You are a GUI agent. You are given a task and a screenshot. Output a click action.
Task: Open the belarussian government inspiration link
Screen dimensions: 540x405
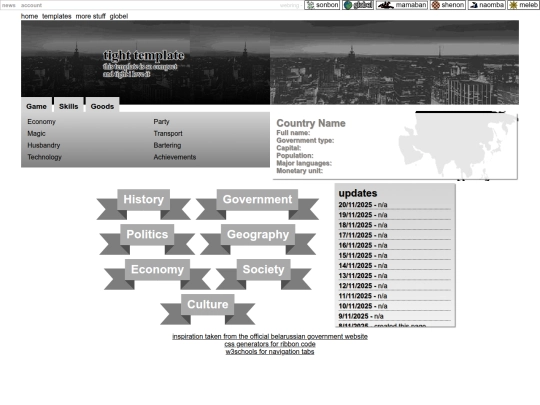(270, 336)
